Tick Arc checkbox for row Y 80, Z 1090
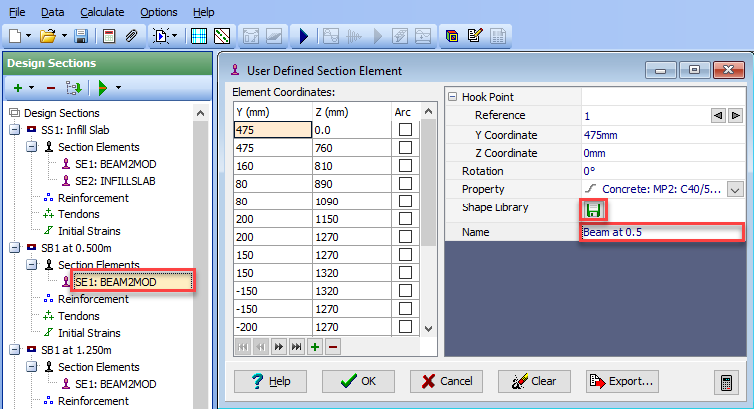This screenshot has height=409, width=754. [x=405, y=201]
